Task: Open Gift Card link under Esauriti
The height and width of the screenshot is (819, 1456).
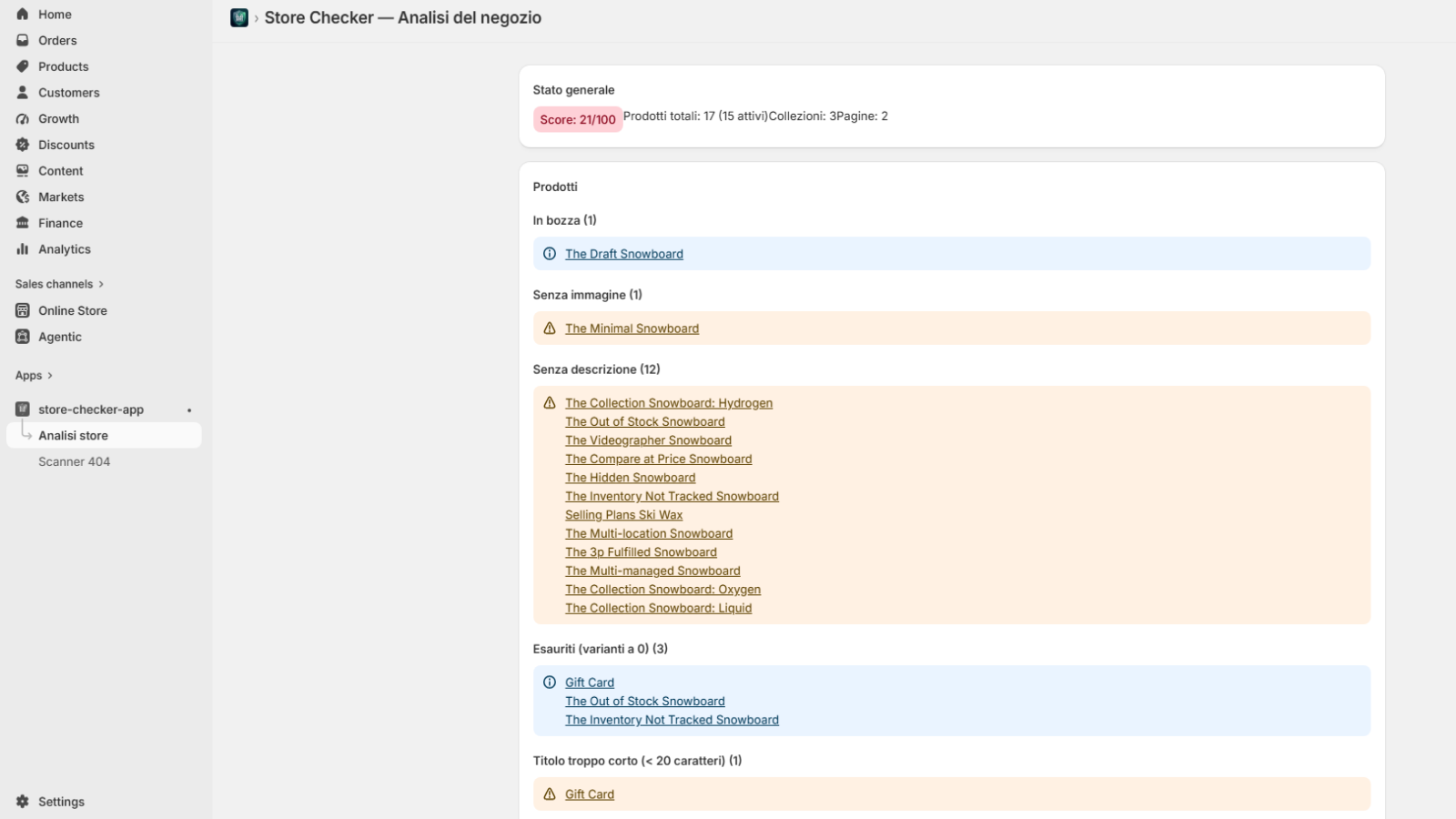Action: click(x=590, y=682)
